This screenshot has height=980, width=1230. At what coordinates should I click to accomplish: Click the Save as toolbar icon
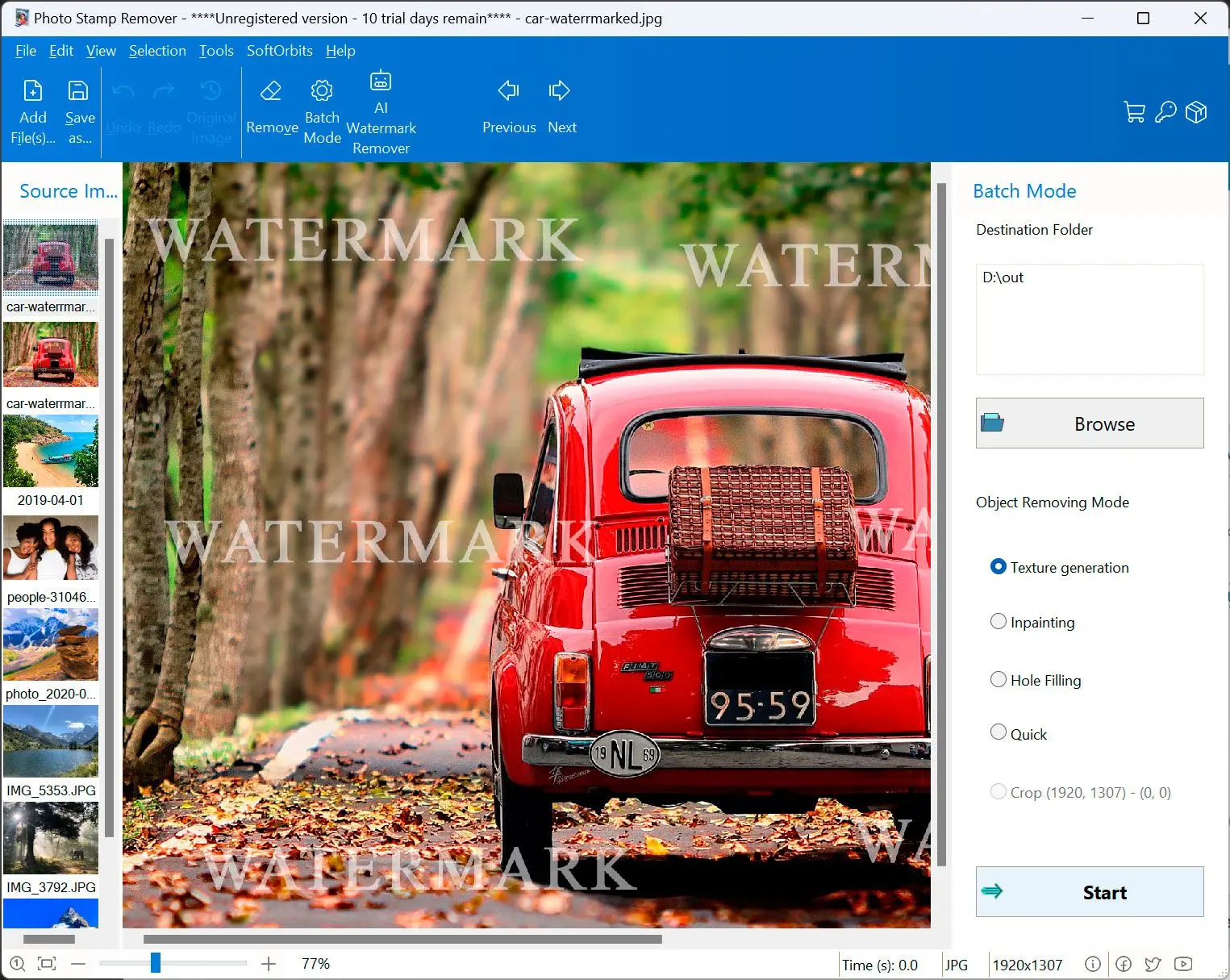tap(78, 90)
